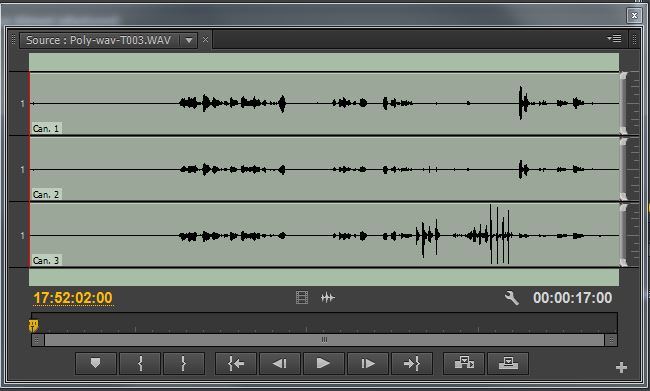Close the Source Poly-wav-T003.WAV tab
The width and height of the screenshot is (650, 391).
coord(205,40)
